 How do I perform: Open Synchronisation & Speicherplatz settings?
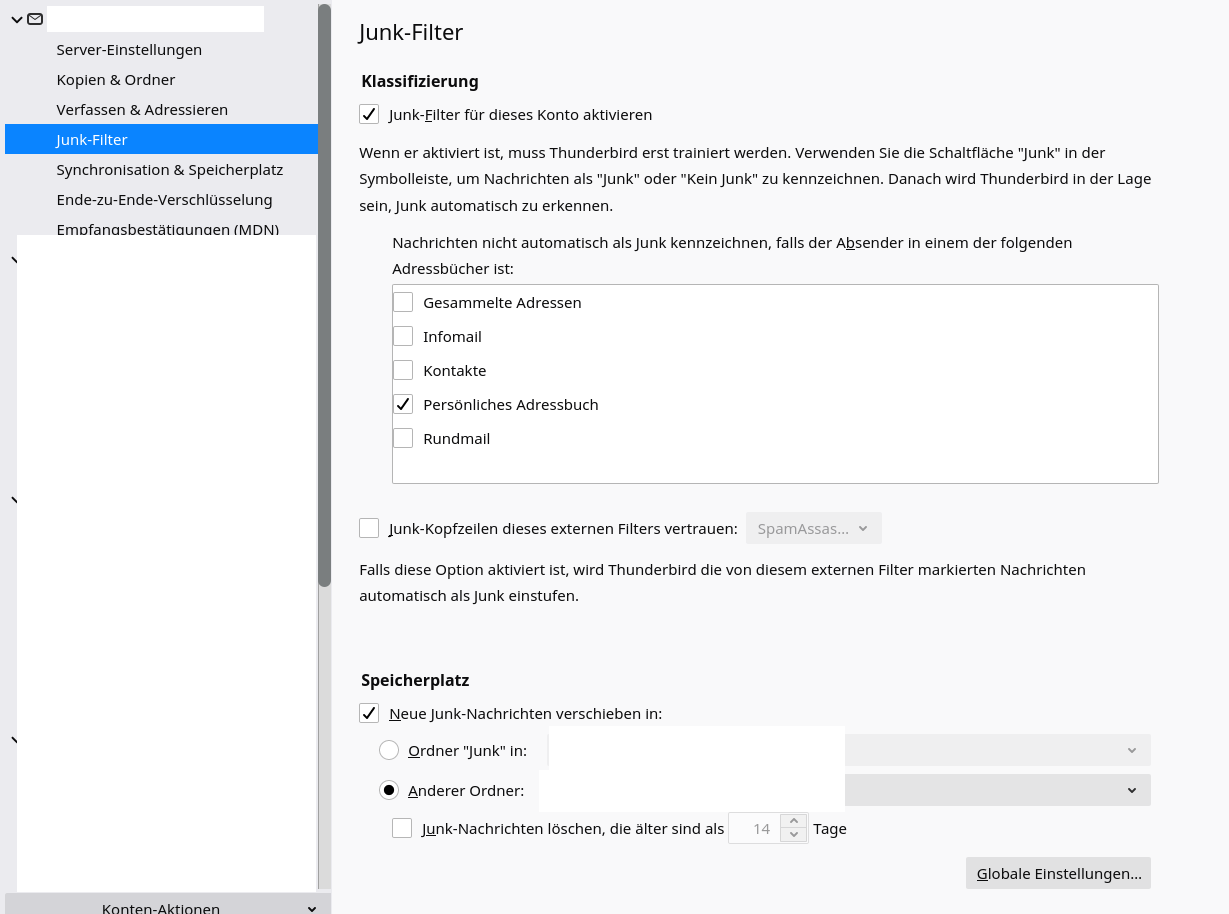169,170
